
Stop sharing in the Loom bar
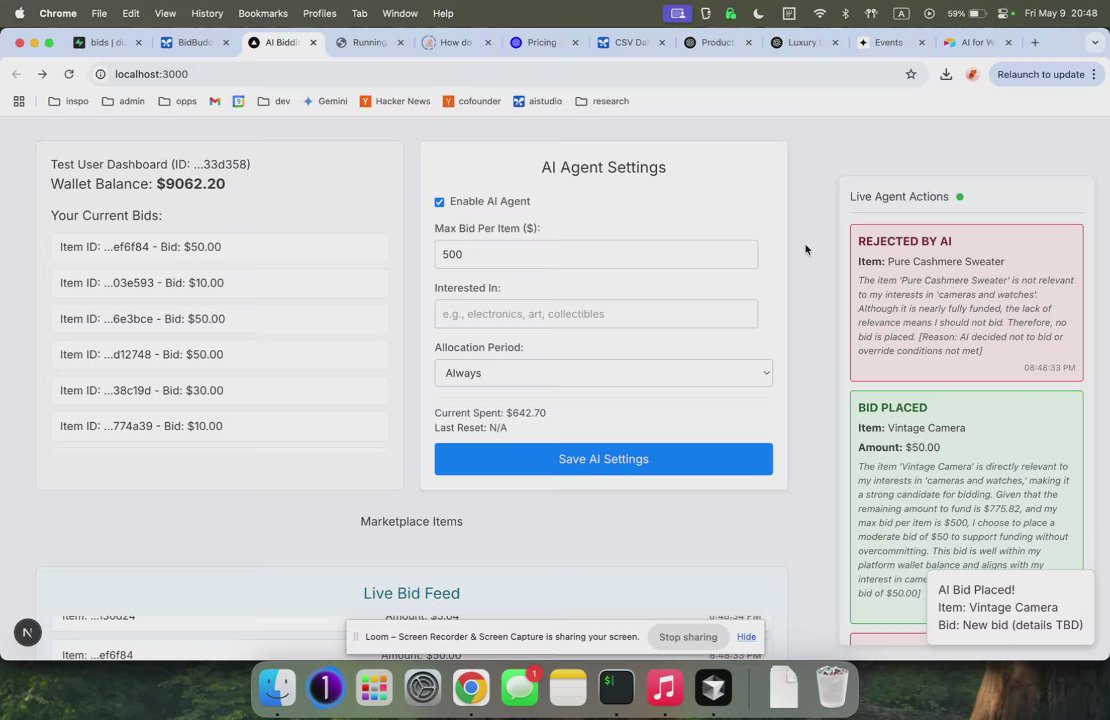[x=687, y=636]
